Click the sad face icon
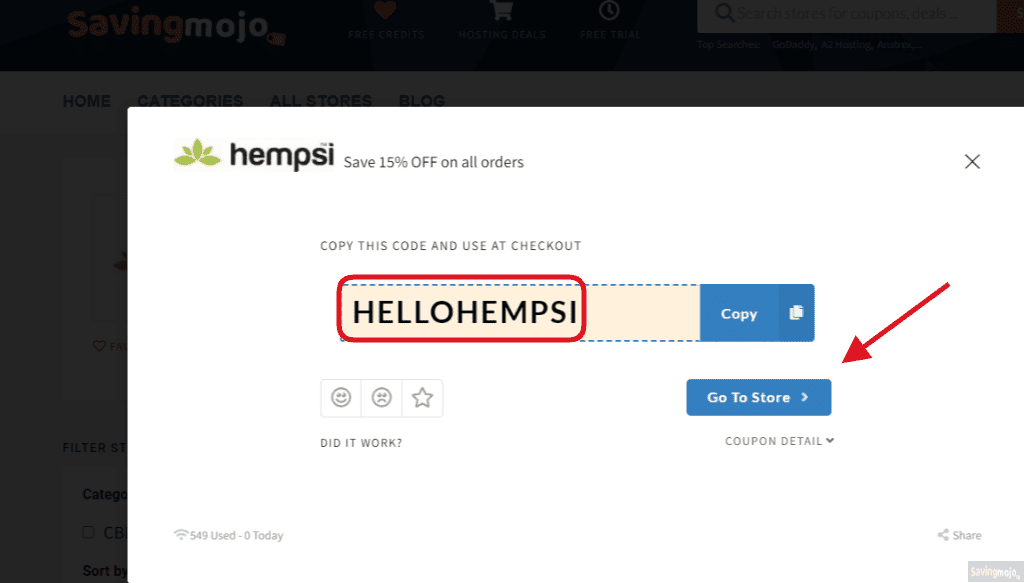The width and height of the screenshot is (1024, 583). 381,398
